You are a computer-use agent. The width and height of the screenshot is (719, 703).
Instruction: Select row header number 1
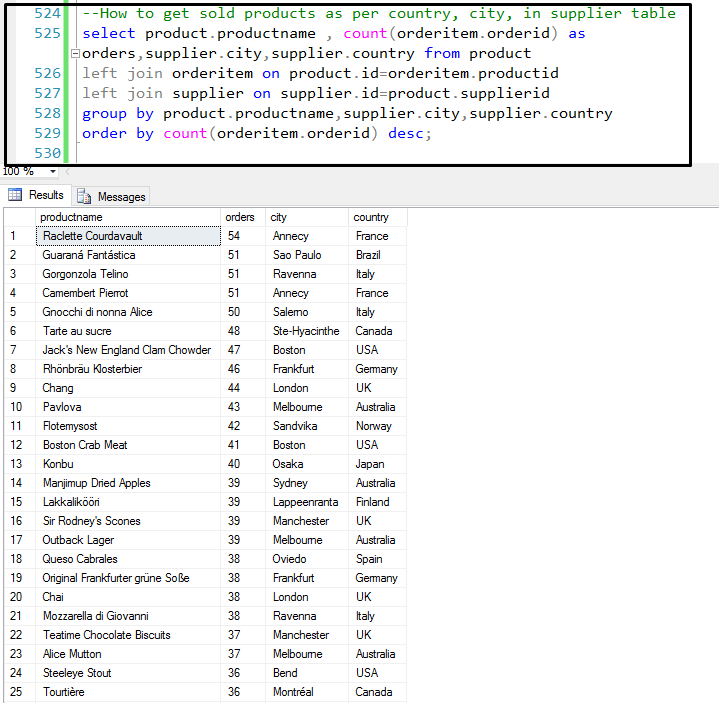(x=20, y=236)
